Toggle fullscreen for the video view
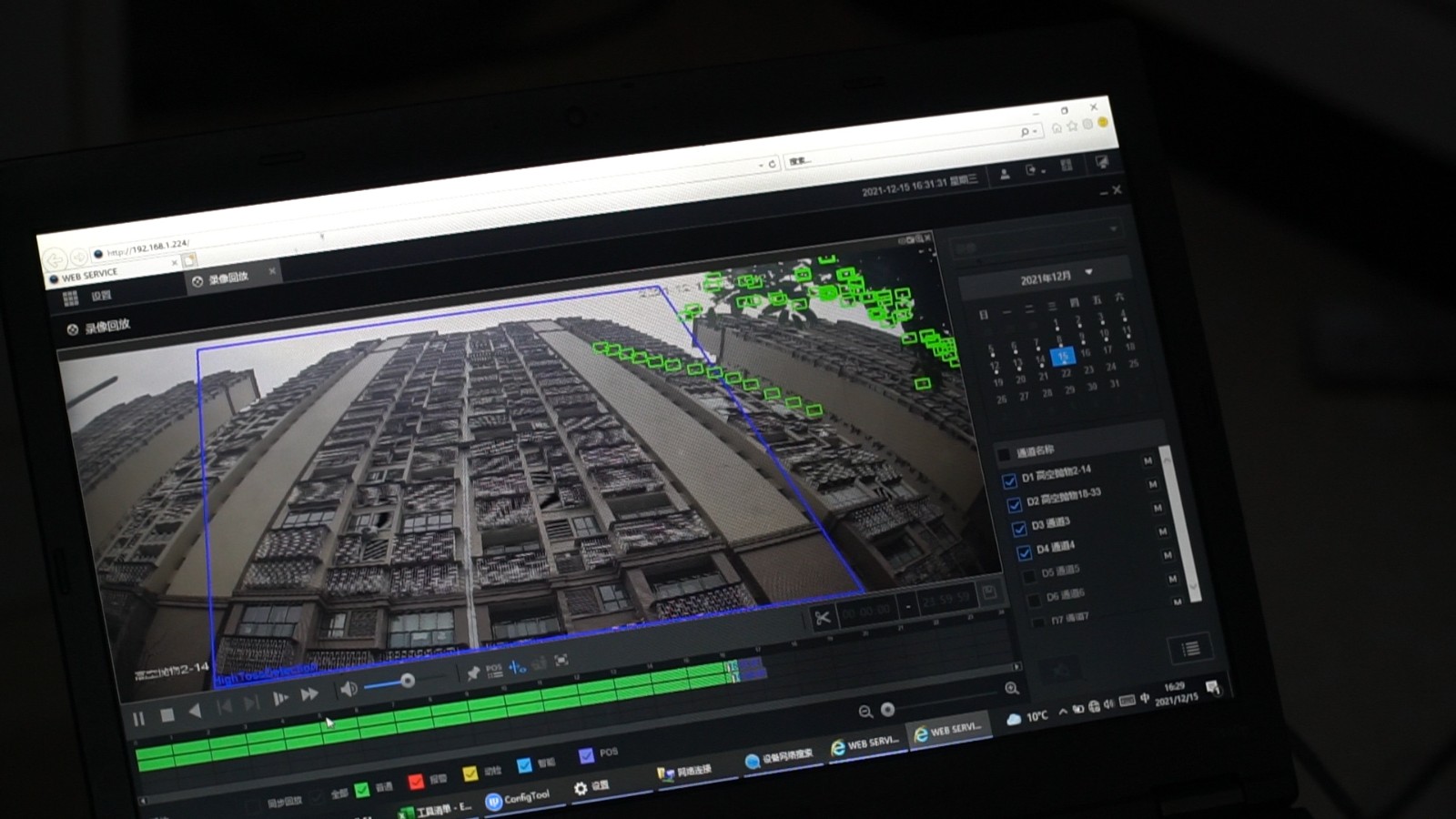Screen dimensions: 1456x819 click(561, 660)
